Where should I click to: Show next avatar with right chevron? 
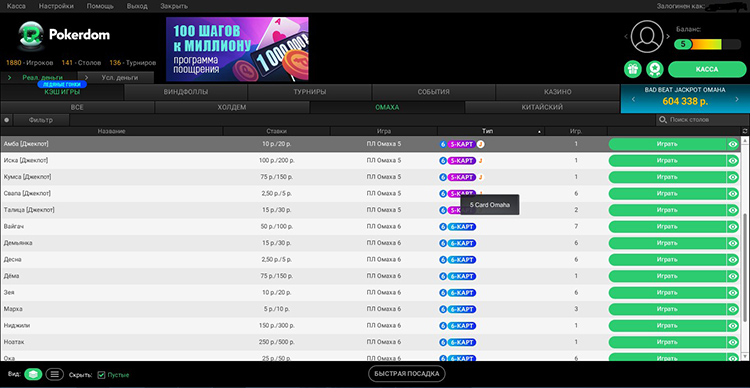668,37
